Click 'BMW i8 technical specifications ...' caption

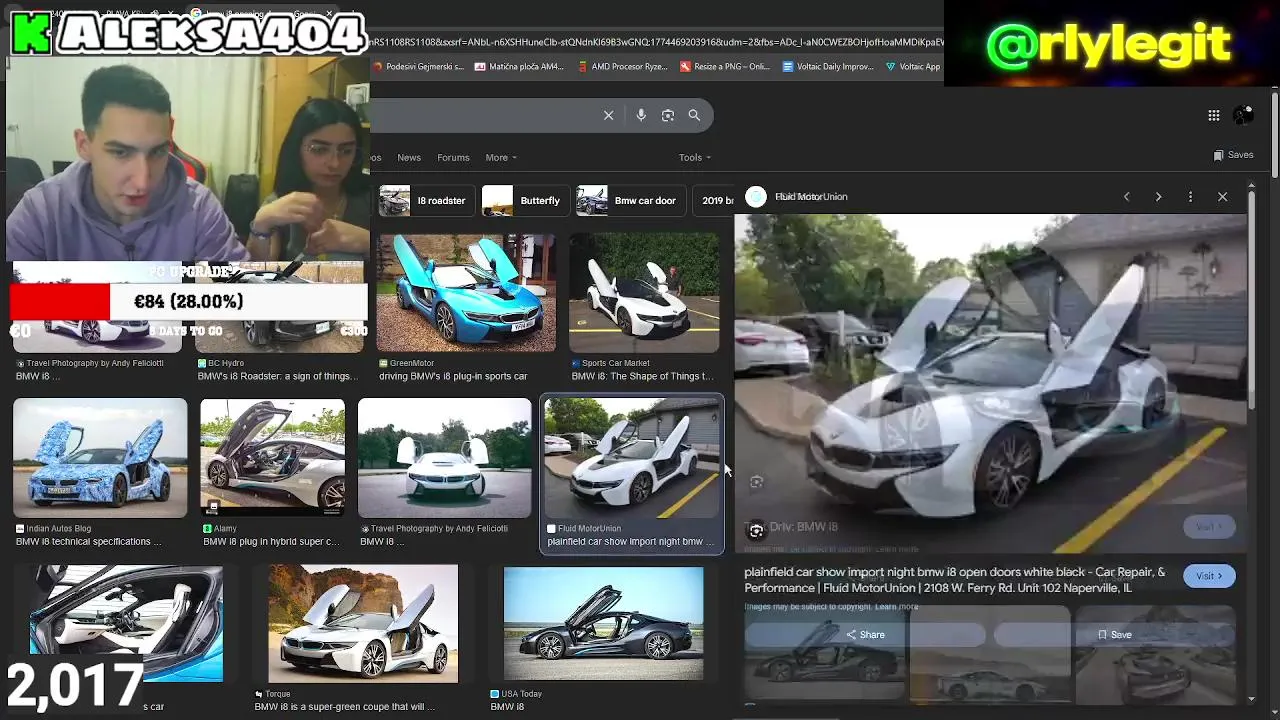pyautogui.click(x=88, y=541)
